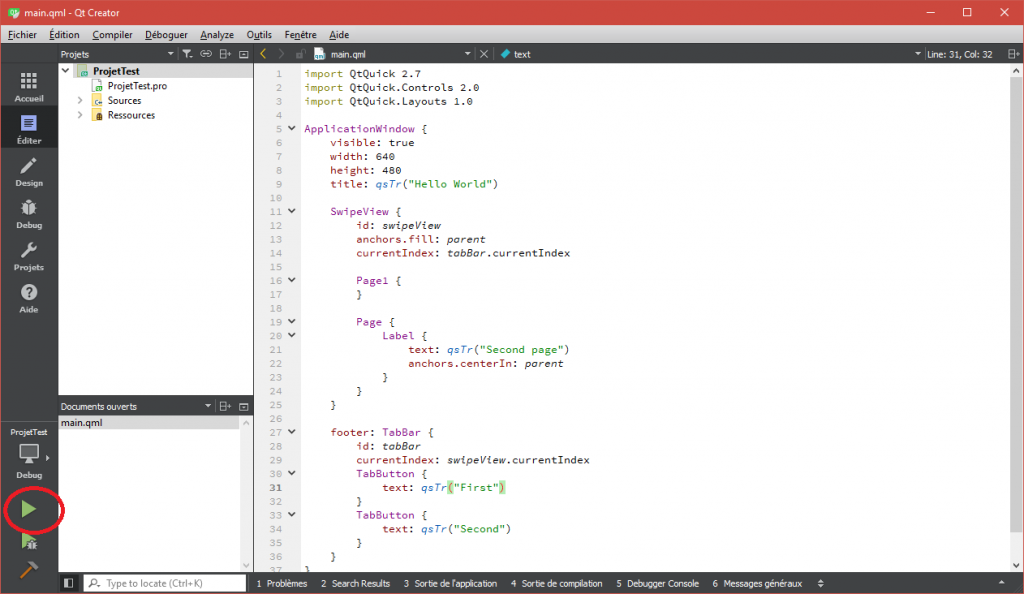The height and width of the screenshot is (594, 1024).
Task: Fold the Label block at line 20
Action: coord(292,335)
